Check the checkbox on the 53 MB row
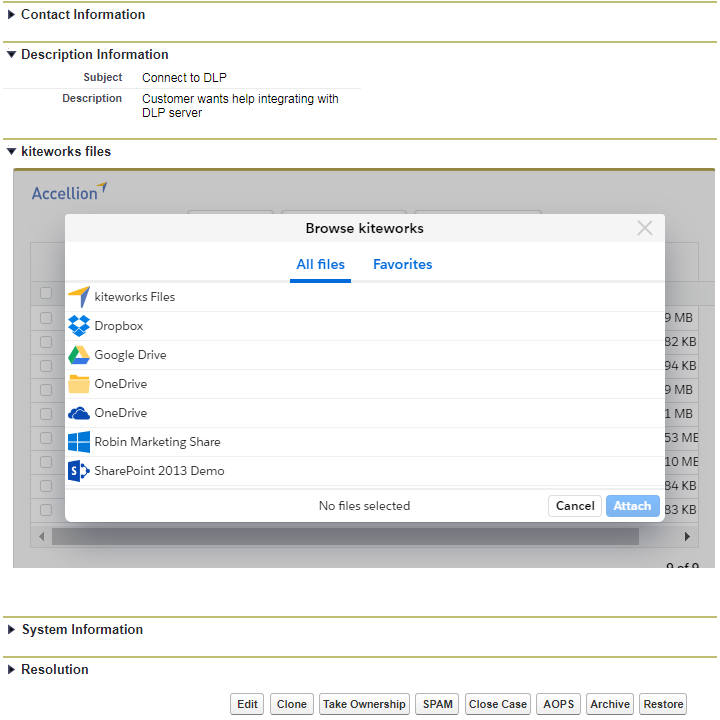 46,438
